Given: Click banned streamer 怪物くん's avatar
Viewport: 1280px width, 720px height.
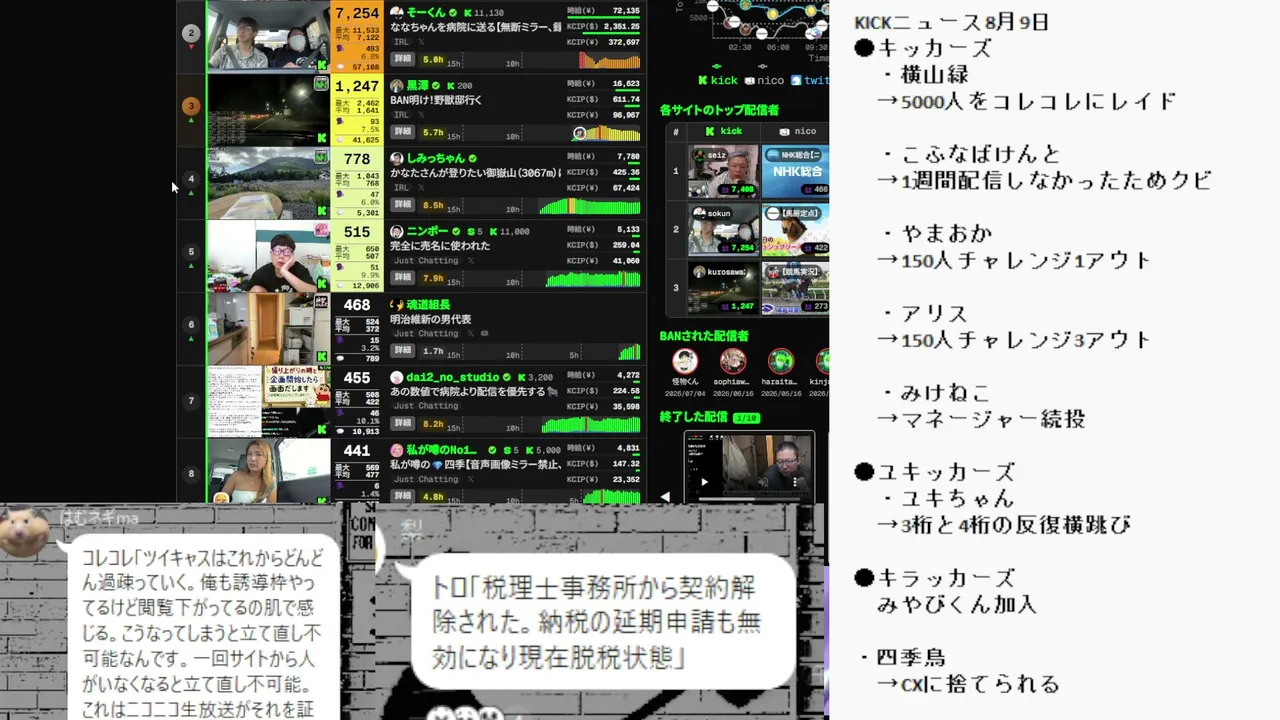Looking at the screenshot, I should click(685, 361).
